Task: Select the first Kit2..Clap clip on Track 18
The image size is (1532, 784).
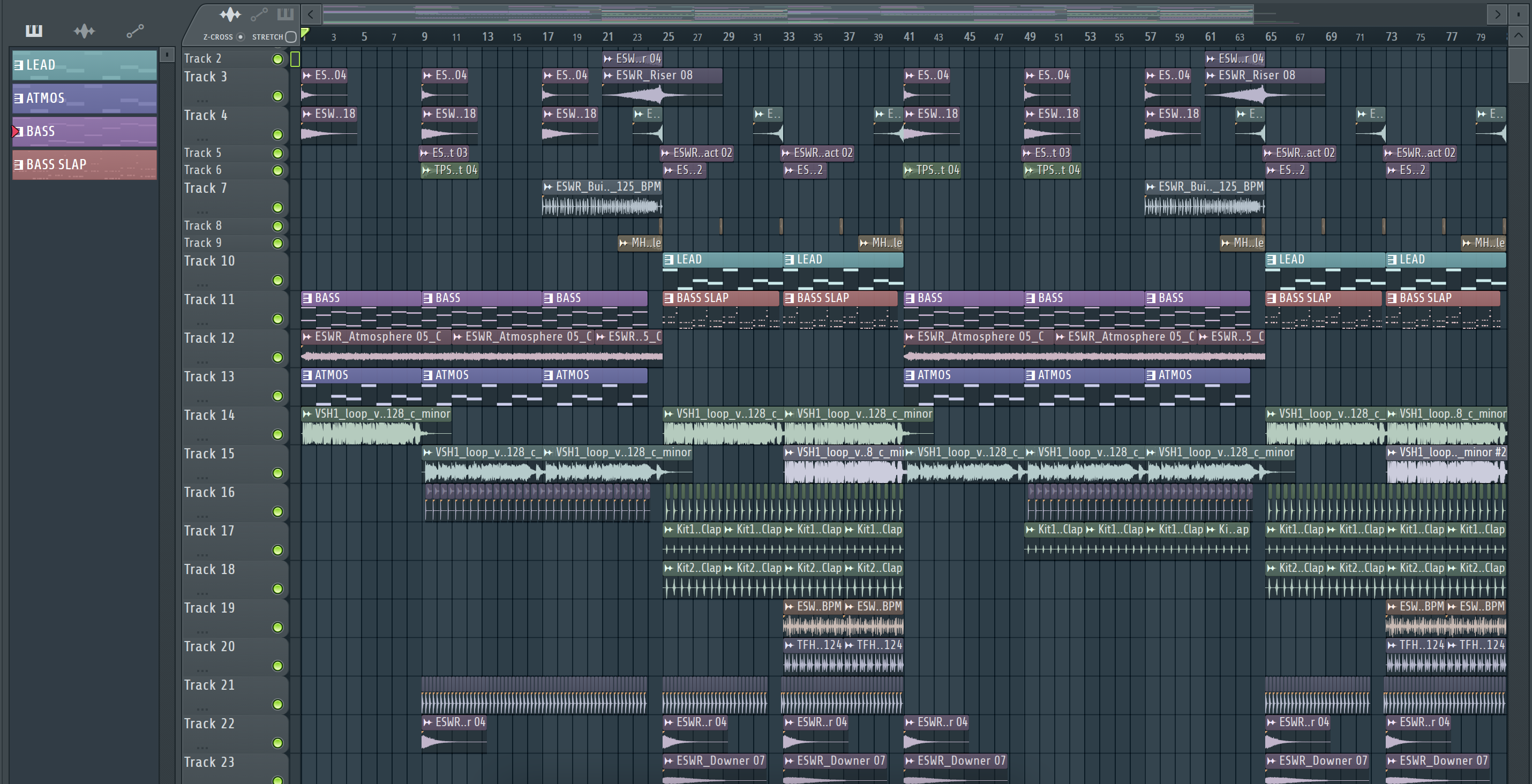Action: point(693,579)
